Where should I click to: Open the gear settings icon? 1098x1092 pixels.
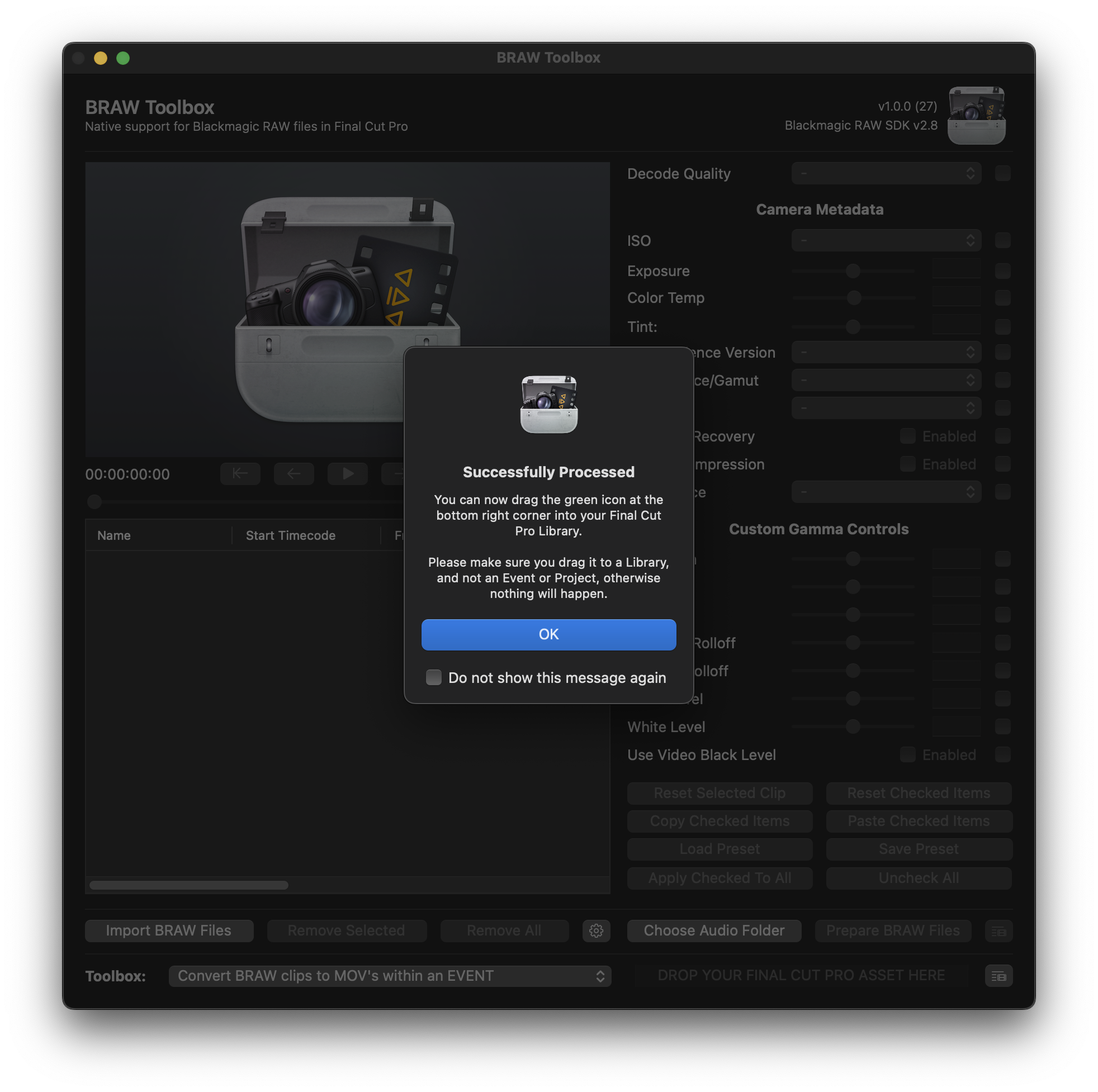tap(595, 930)
